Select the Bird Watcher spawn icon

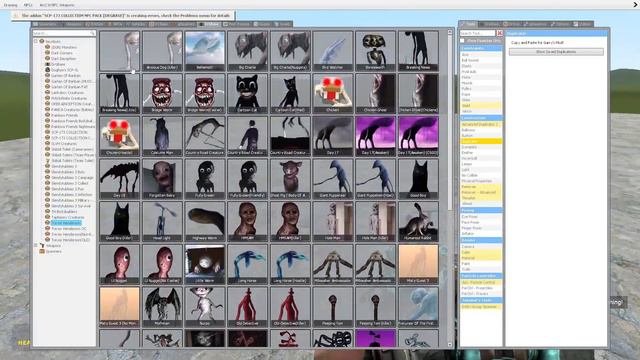pos(333,51)
